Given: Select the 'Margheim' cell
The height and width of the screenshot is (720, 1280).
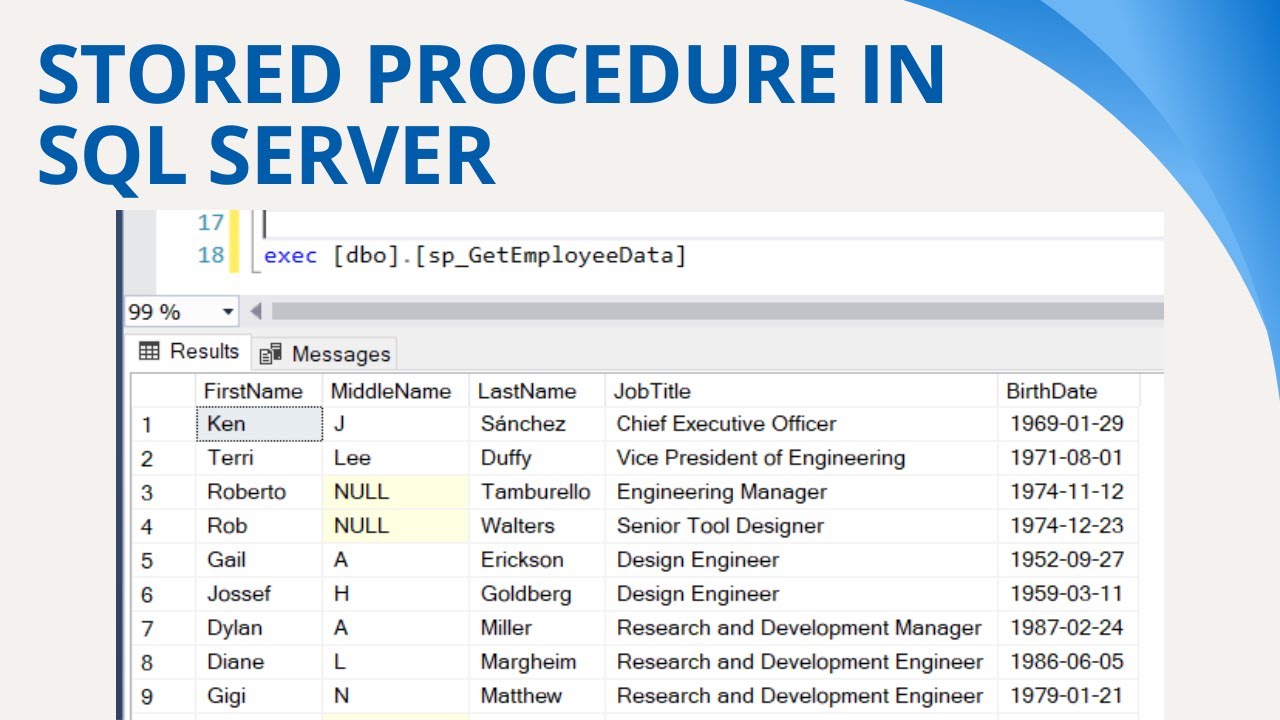Looking at the screenshot, I should [x=537, y=662].
